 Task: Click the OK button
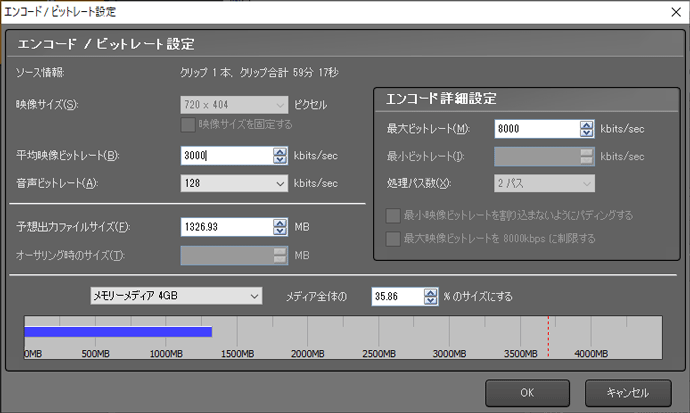(525, 391)
